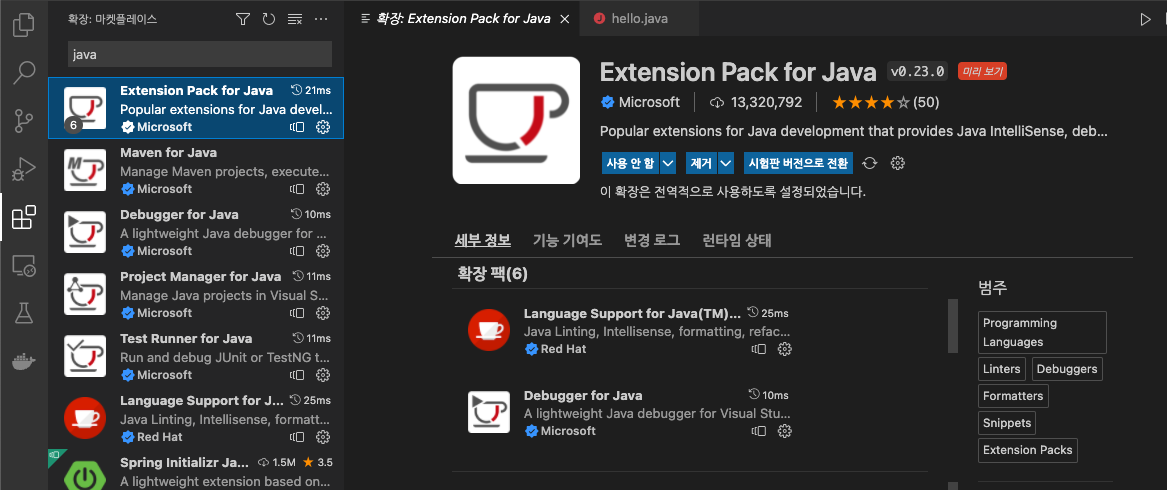Screen dimensions: 1167x490
Task: Click 시험판 버전으로 전환 button
Action: 798,162
